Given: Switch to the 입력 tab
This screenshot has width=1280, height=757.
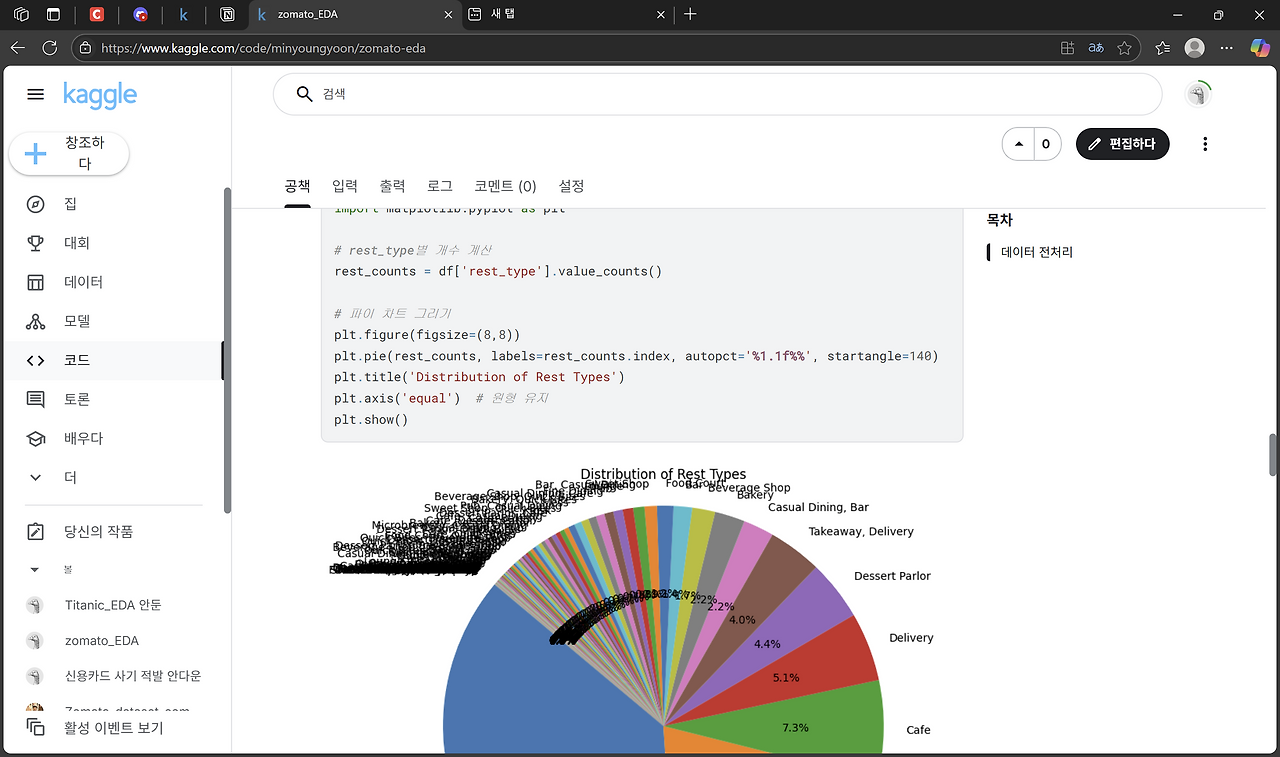Looking at the screenshot, I should coord(345,186).
